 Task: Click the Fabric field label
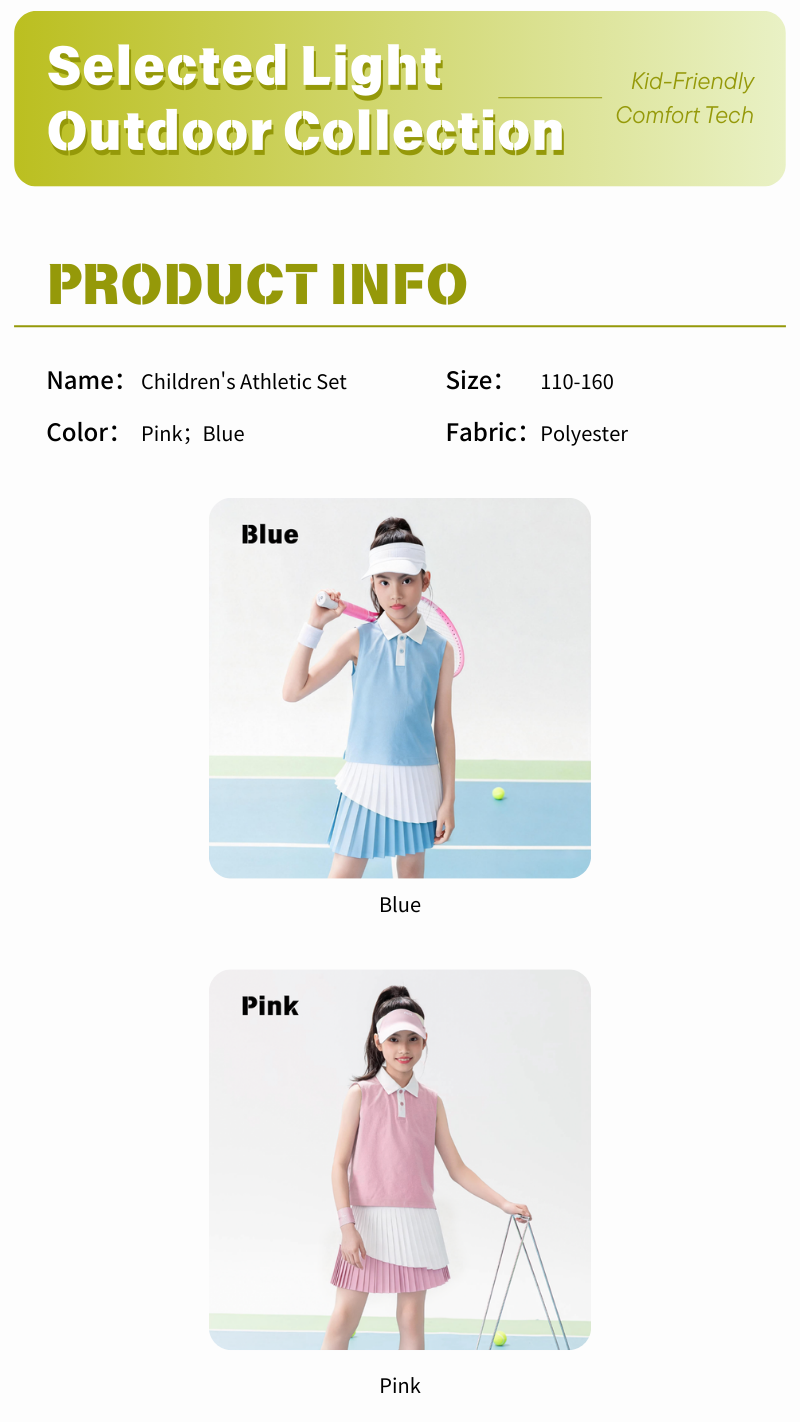click(487, 433)
